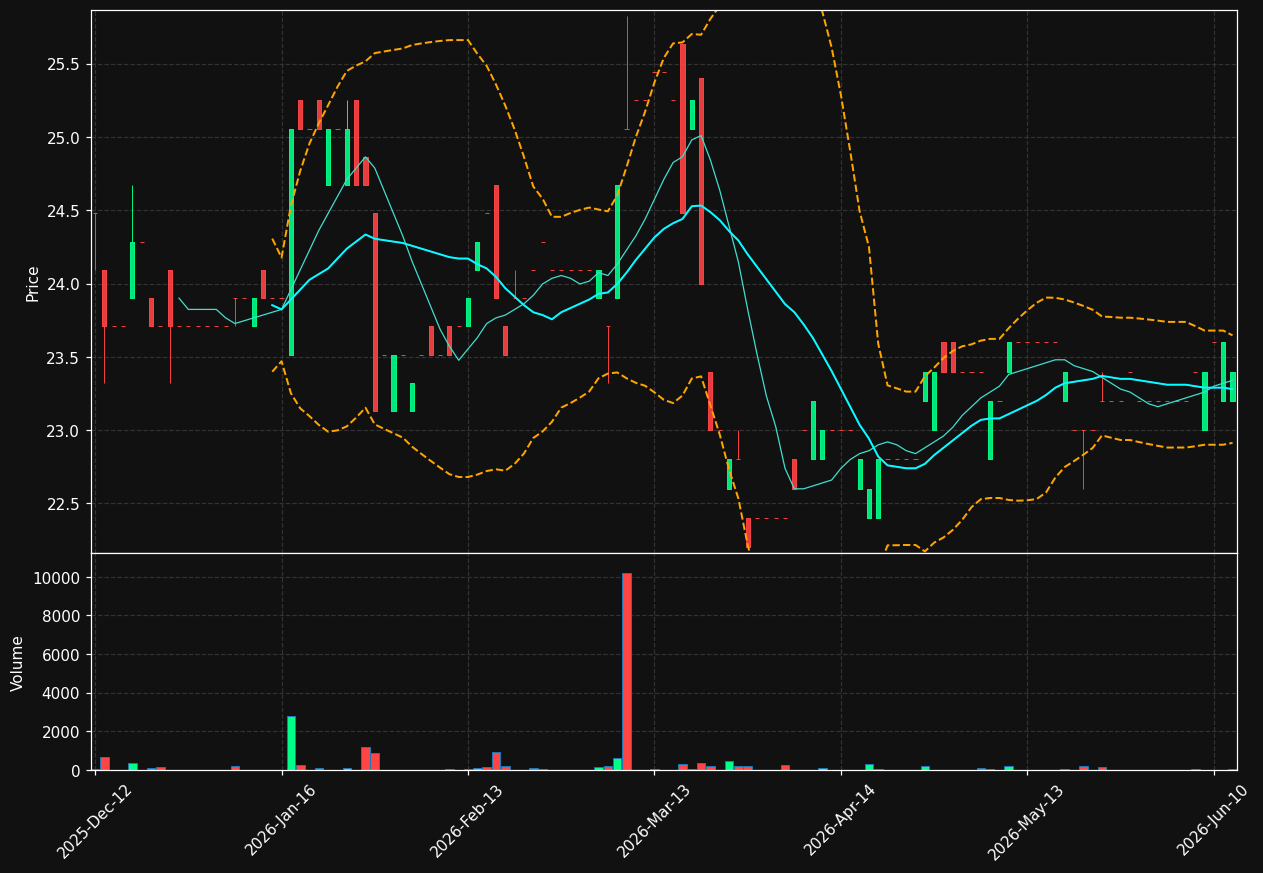This screenshot has height=873, width=1263.
Task: Click the 2026-May-13 date label
Action: (1026, 821)
